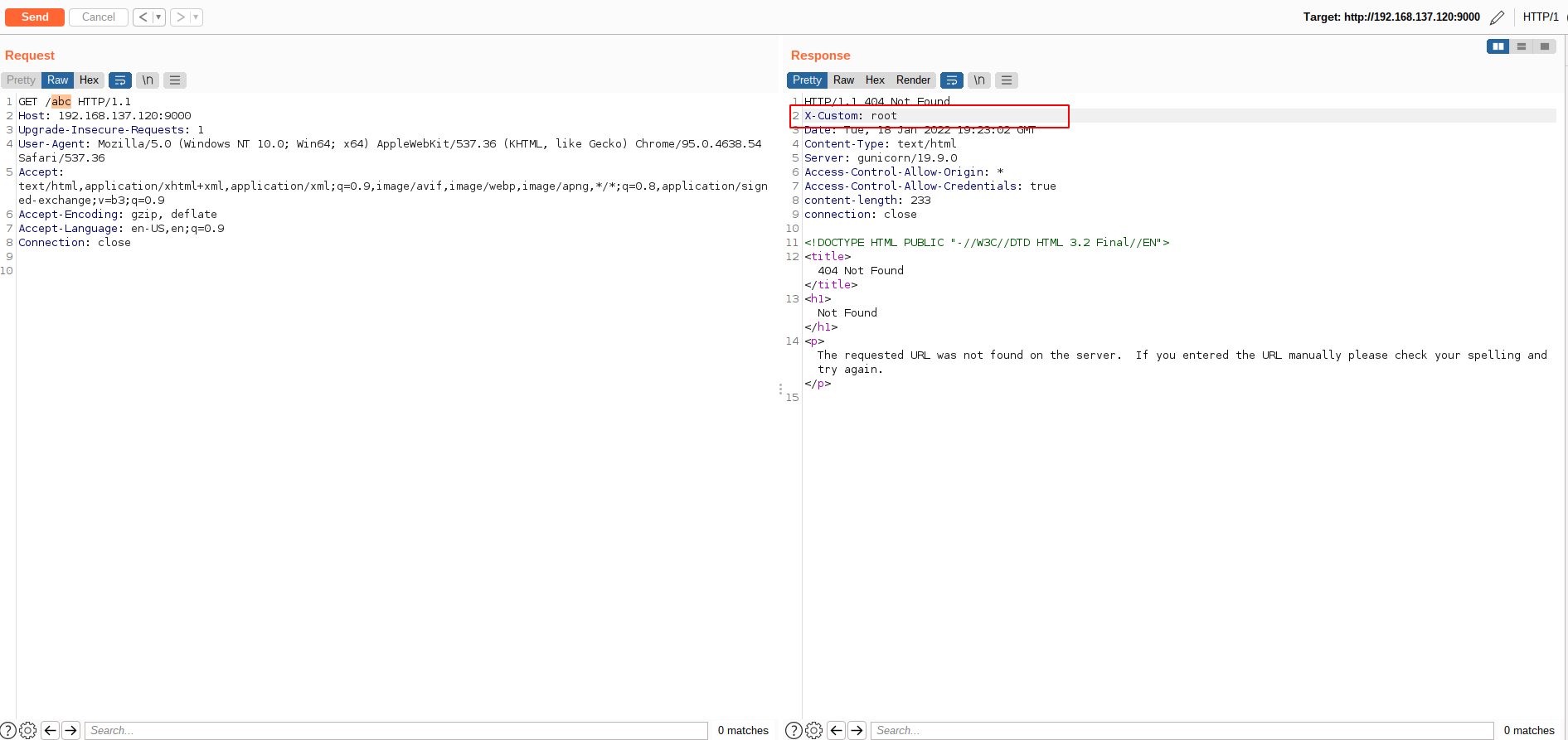The image size is (1568, 740).
Task: Select combined tabbed layout view
Action: pyautogui.click(x=1545, y=46)
